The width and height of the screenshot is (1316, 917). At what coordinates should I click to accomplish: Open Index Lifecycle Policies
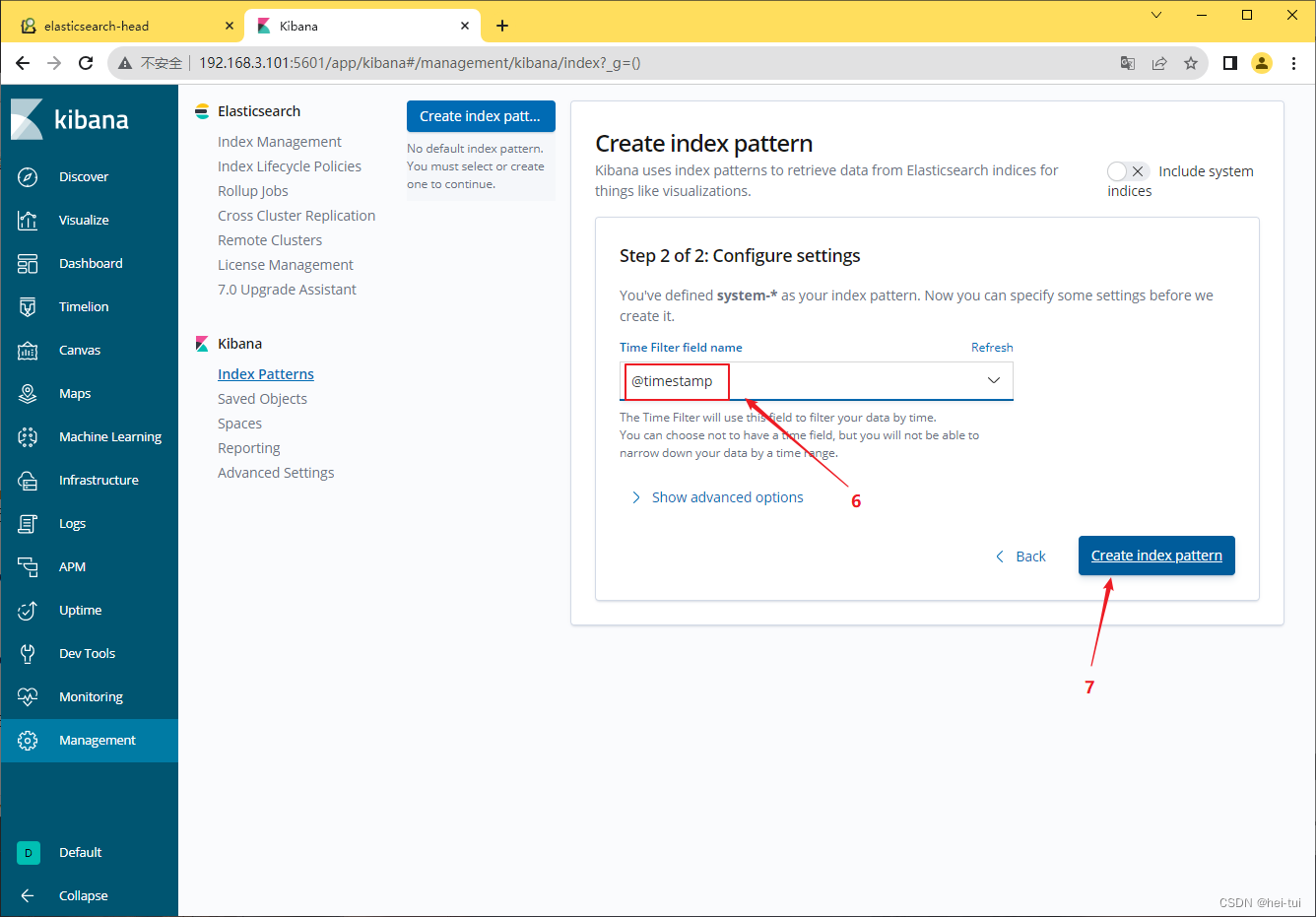click(290, 166)
